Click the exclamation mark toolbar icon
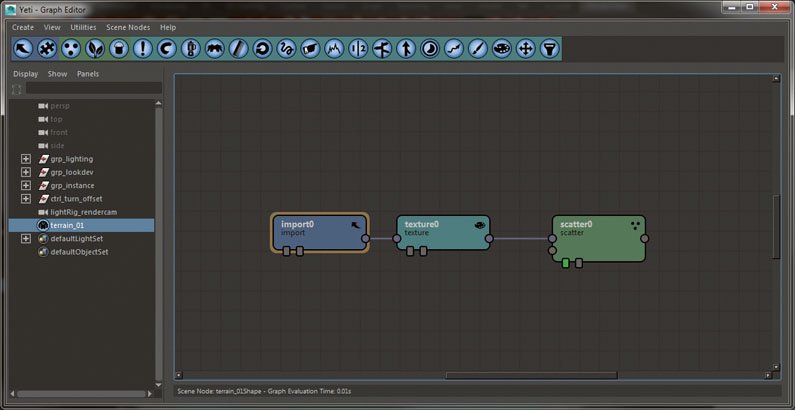Screen dimensions: 795x410 coord(143,49)
